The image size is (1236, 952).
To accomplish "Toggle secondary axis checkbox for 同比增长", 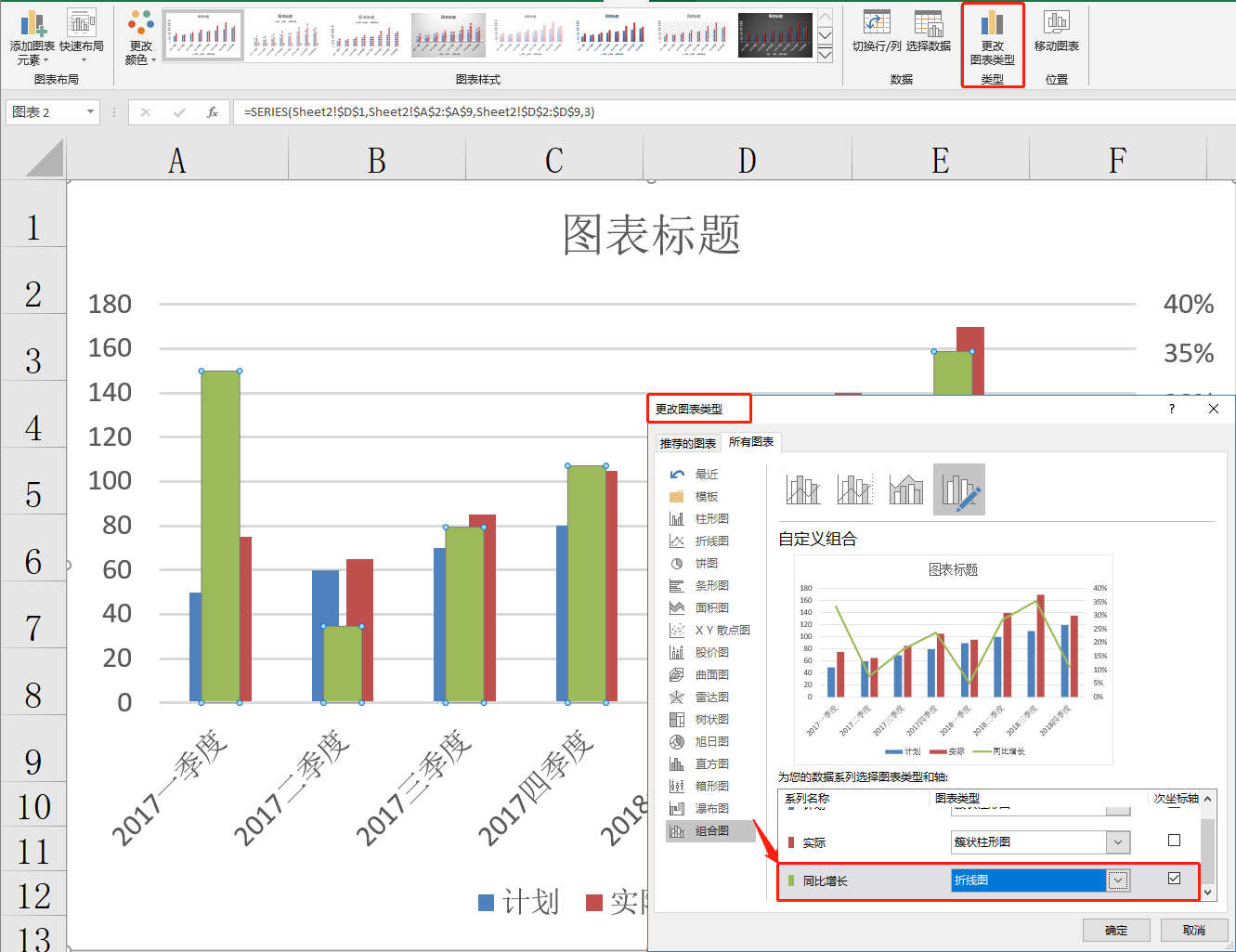I will click(x=1174, y=879).
